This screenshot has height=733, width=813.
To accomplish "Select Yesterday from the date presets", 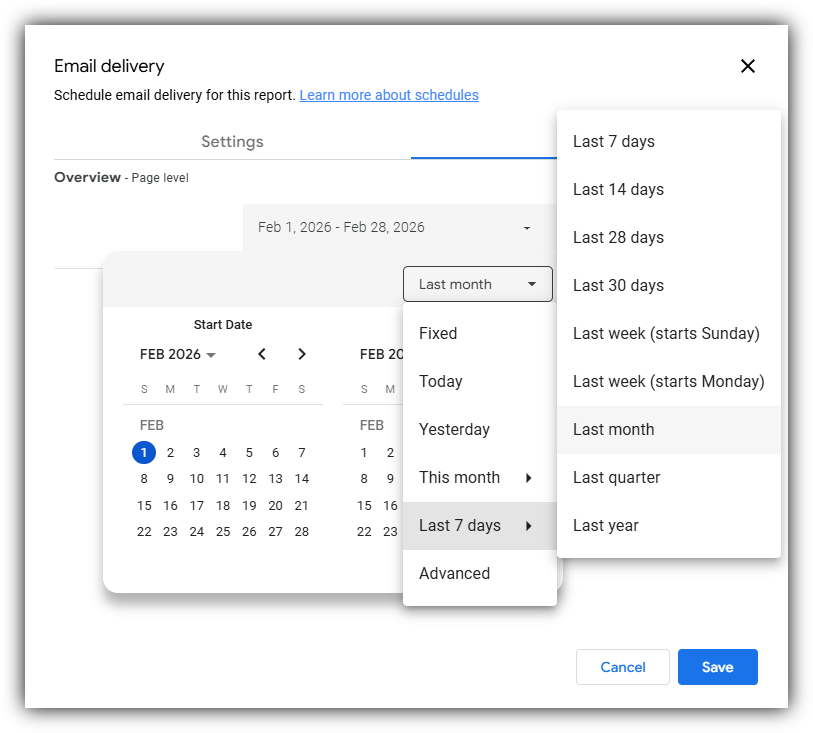I will tap(454, 429).
